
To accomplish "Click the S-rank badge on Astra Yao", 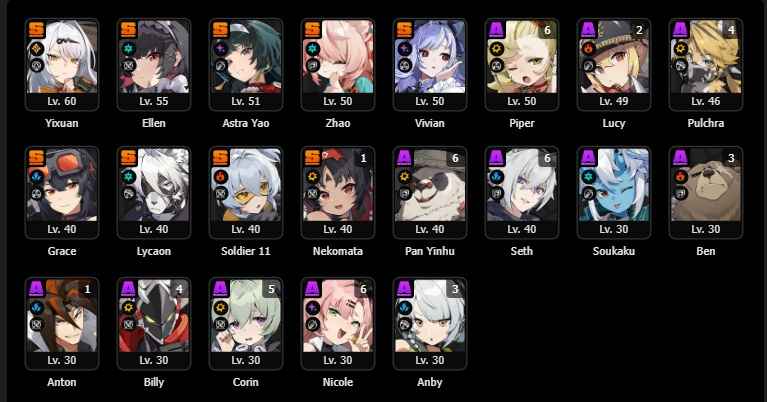I will pos(221,30).
